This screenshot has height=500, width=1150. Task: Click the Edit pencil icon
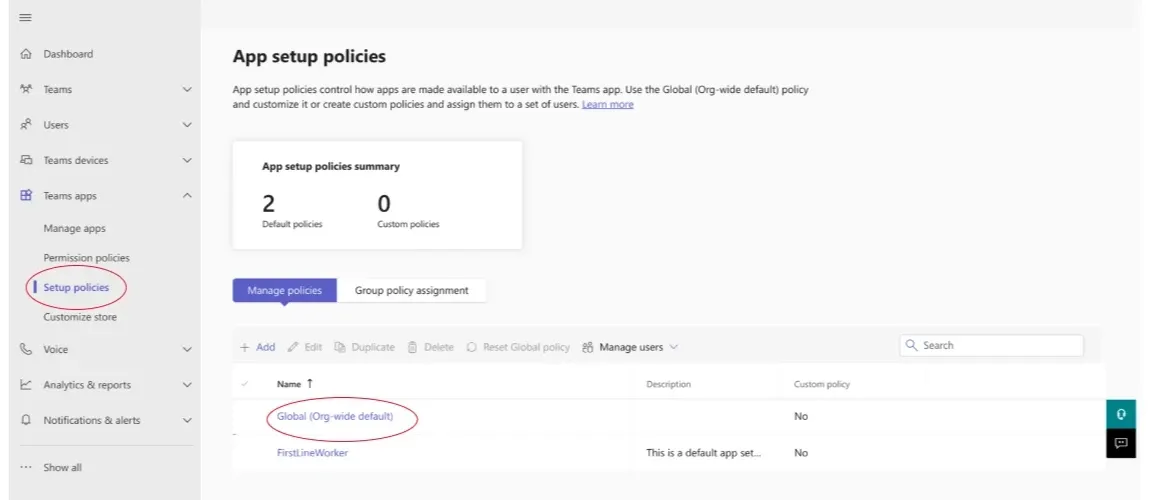[x=293, y=348]
